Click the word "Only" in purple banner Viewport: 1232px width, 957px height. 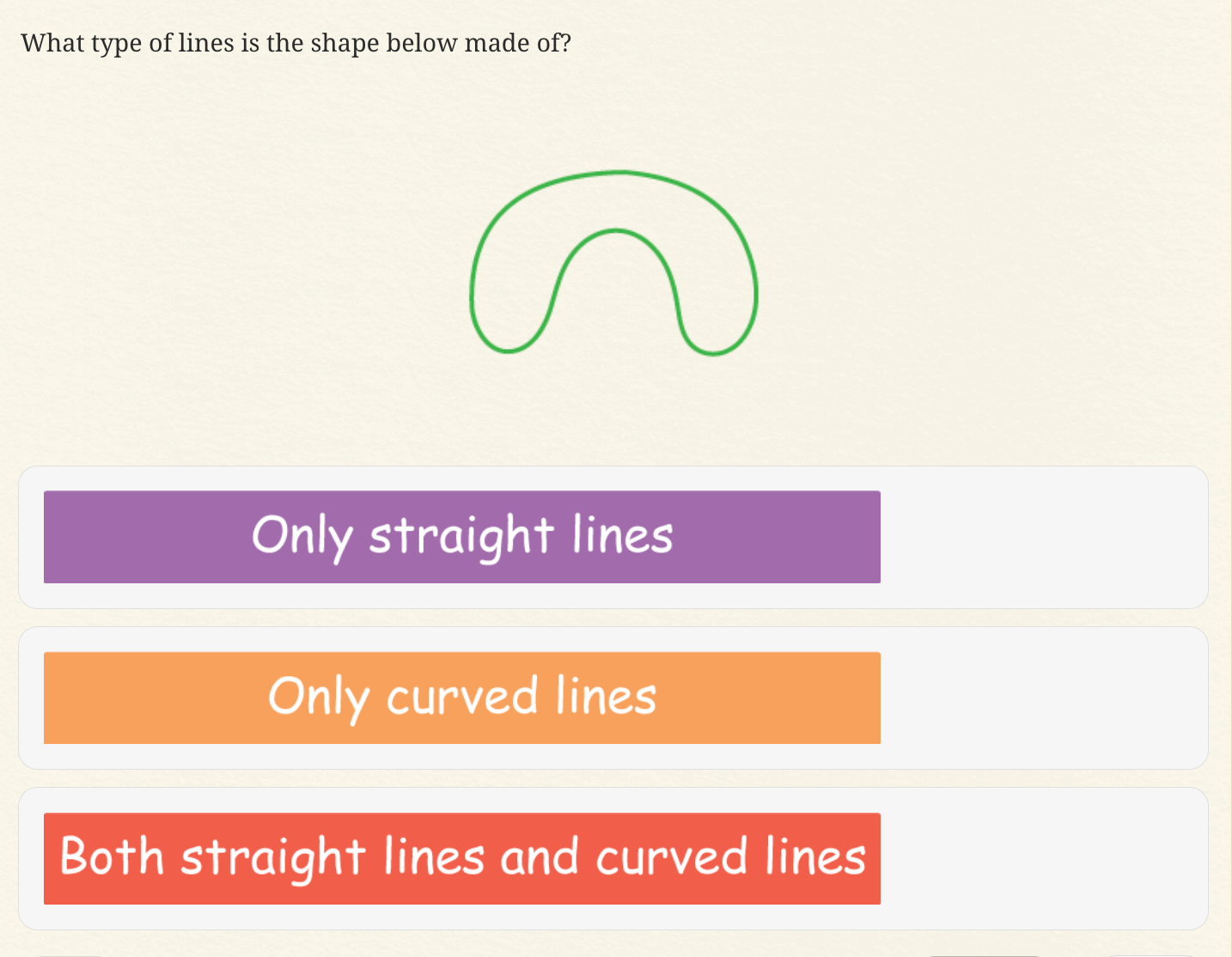(x=302, y=535)
